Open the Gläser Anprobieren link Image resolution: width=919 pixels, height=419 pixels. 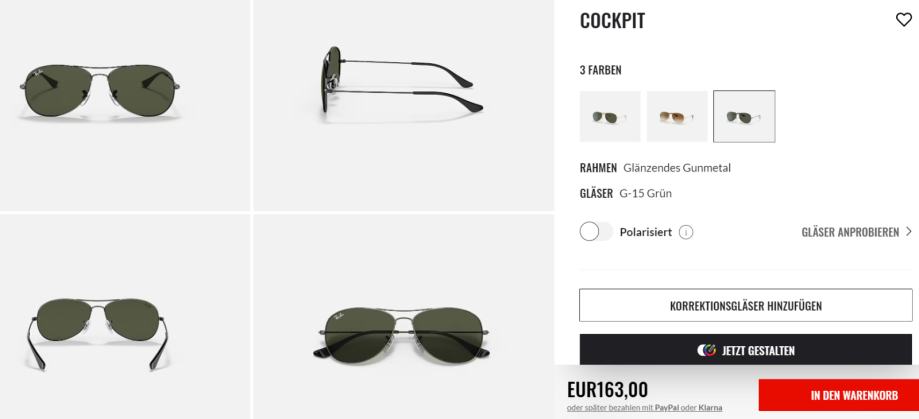click(x=850, y=232)
